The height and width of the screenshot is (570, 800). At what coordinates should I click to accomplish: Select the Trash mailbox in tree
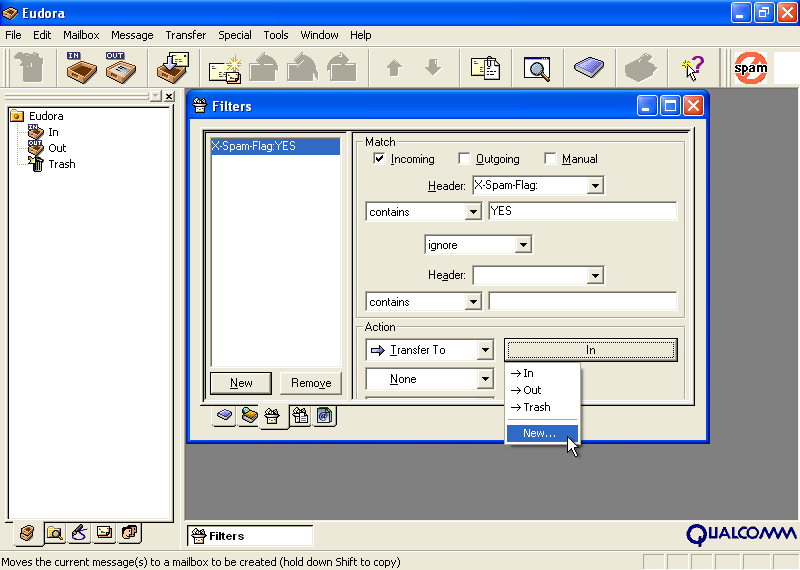(x=62, y=164)
